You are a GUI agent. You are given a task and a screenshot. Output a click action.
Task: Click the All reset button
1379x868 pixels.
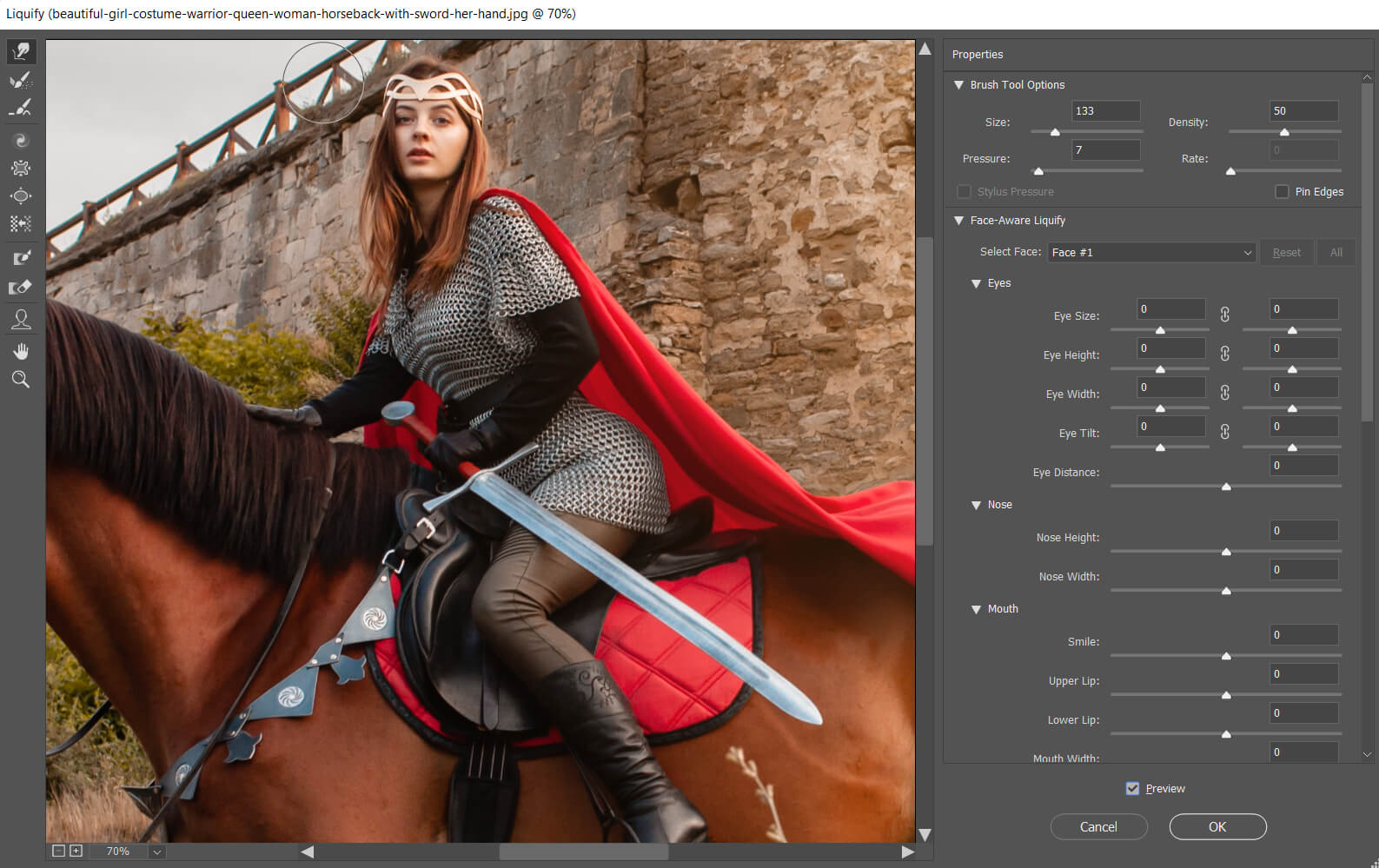tap(1336, 252)
